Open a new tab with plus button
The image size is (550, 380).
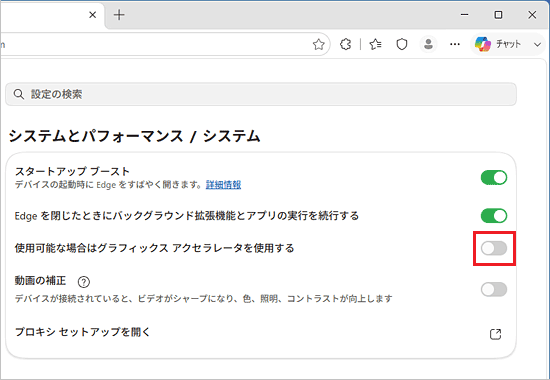point(119,15)
